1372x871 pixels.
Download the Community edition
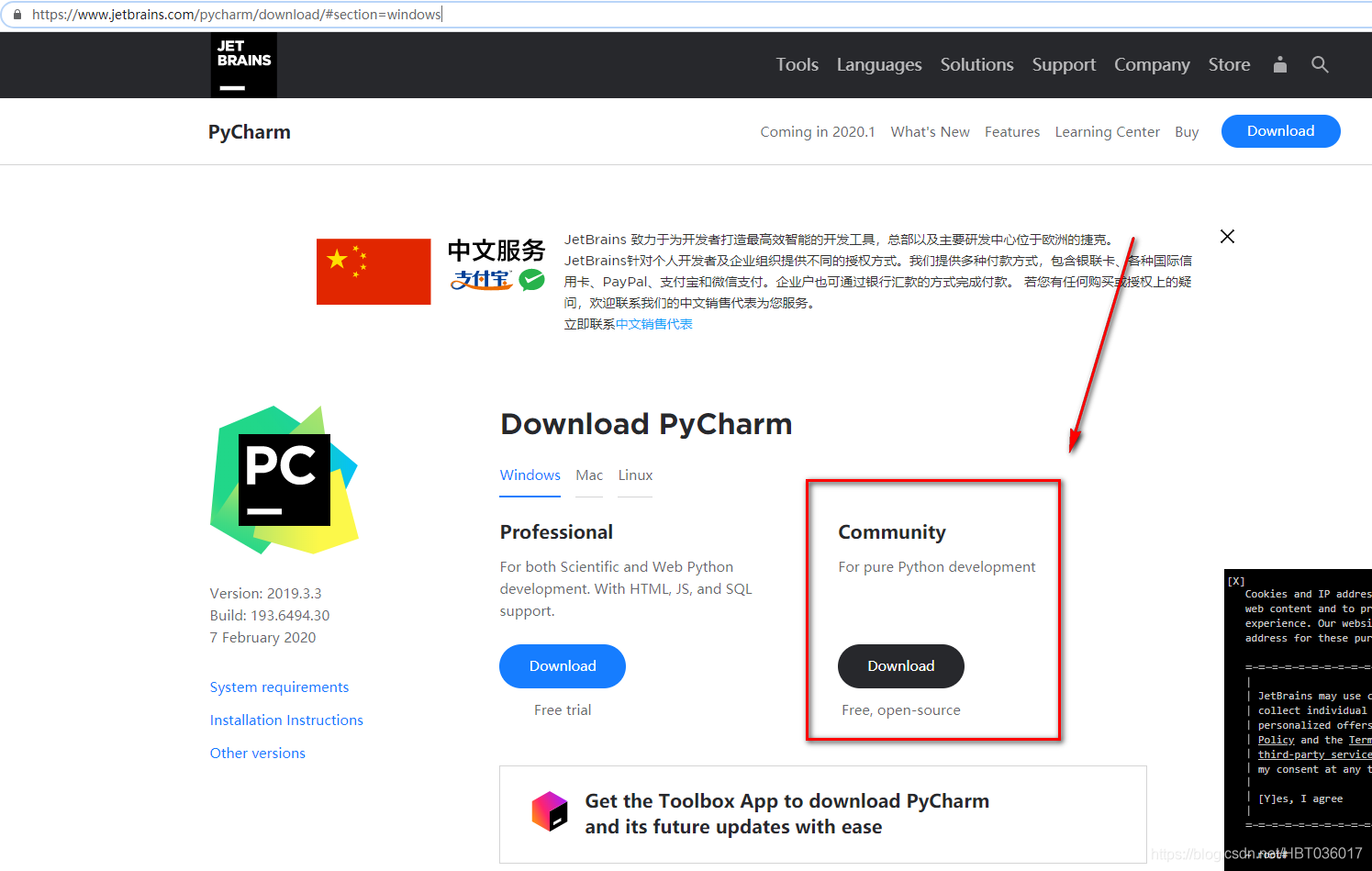pos(901,666)
